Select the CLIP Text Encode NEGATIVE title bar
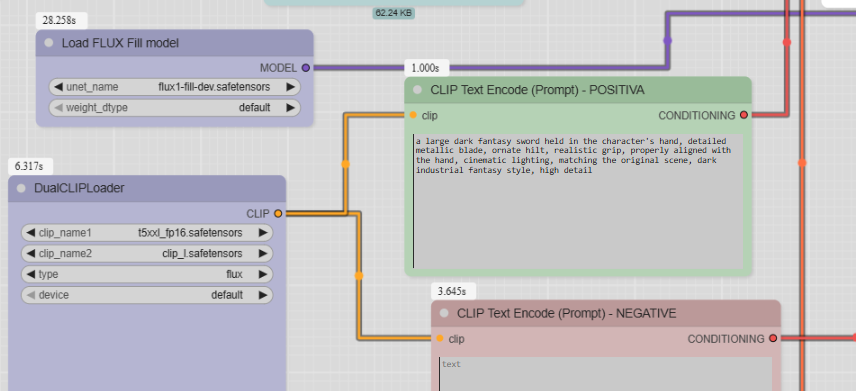 [606, 313]
